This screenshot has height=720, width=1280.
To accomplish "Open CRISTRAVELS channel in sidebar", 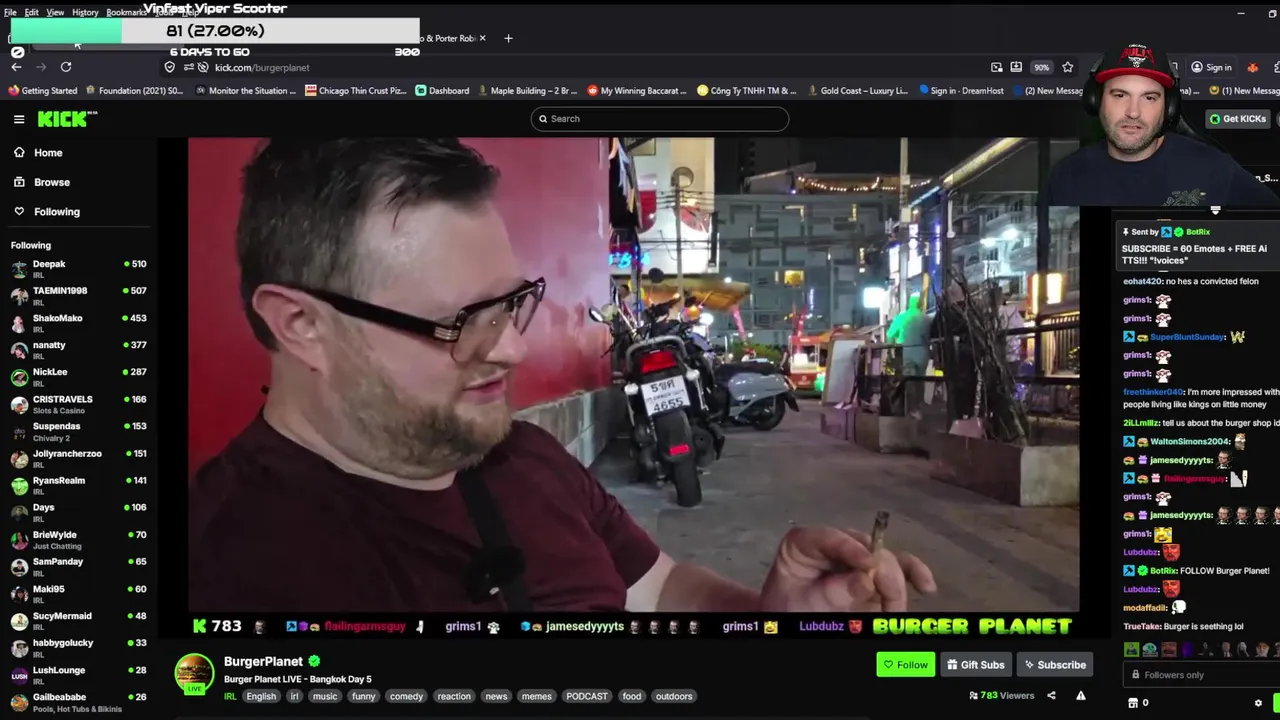I will tap(78, 404).
